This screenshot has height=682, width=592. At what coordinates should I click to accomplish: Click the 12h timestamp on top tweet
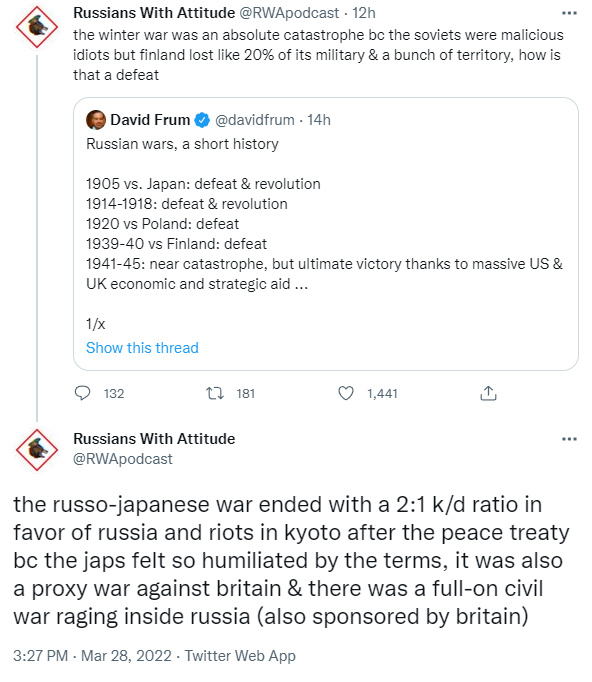pos(364,13)
